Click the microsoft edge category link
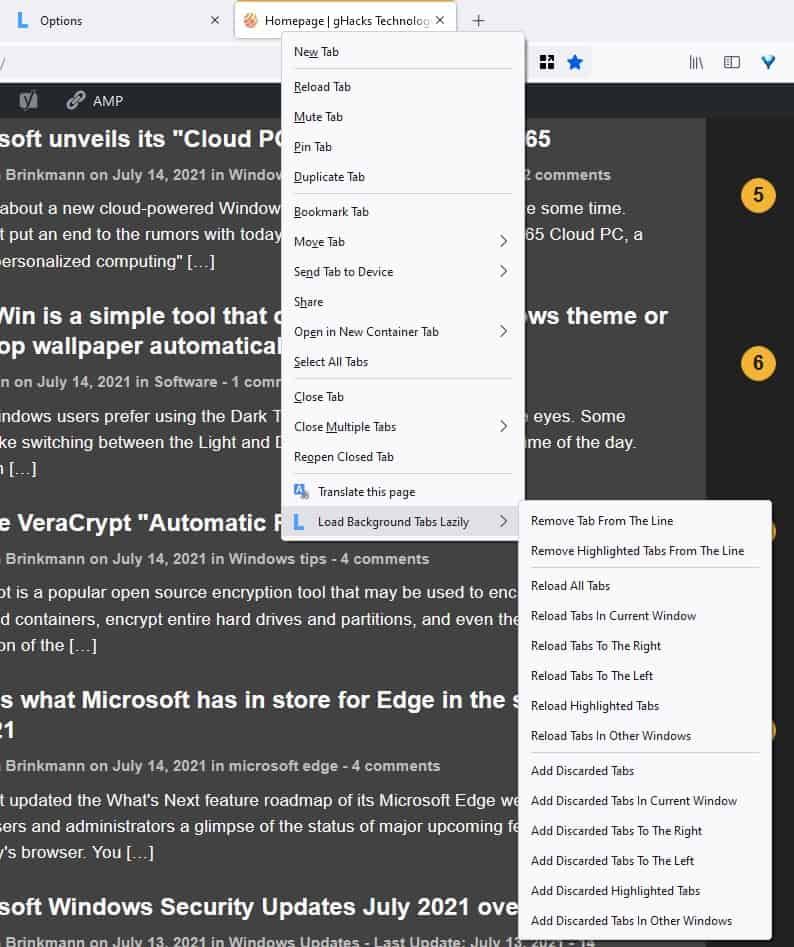Screen dimensions: 794x947 [x=283, y=766]
